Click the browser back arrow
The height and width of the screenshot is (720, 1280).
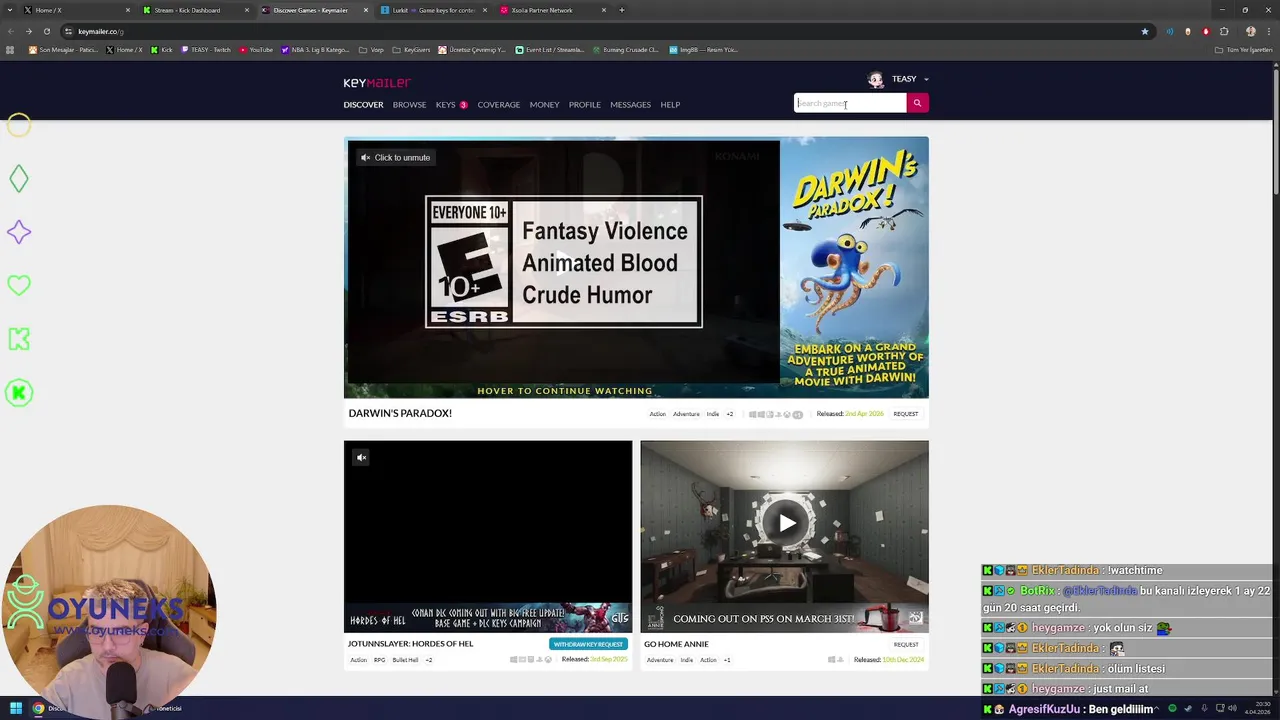(11, 31)
